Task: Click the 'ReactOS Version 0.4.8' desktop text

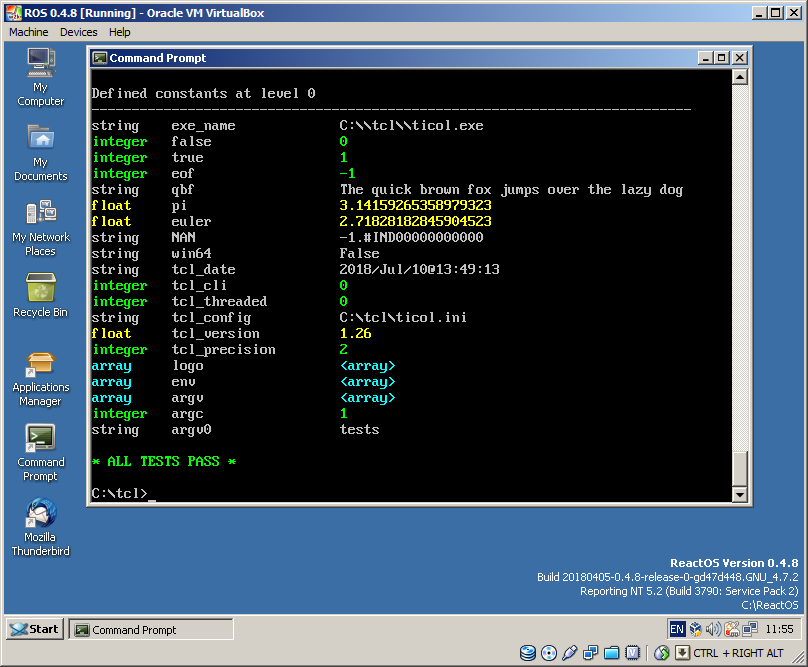Action: [x=734, y=563]
